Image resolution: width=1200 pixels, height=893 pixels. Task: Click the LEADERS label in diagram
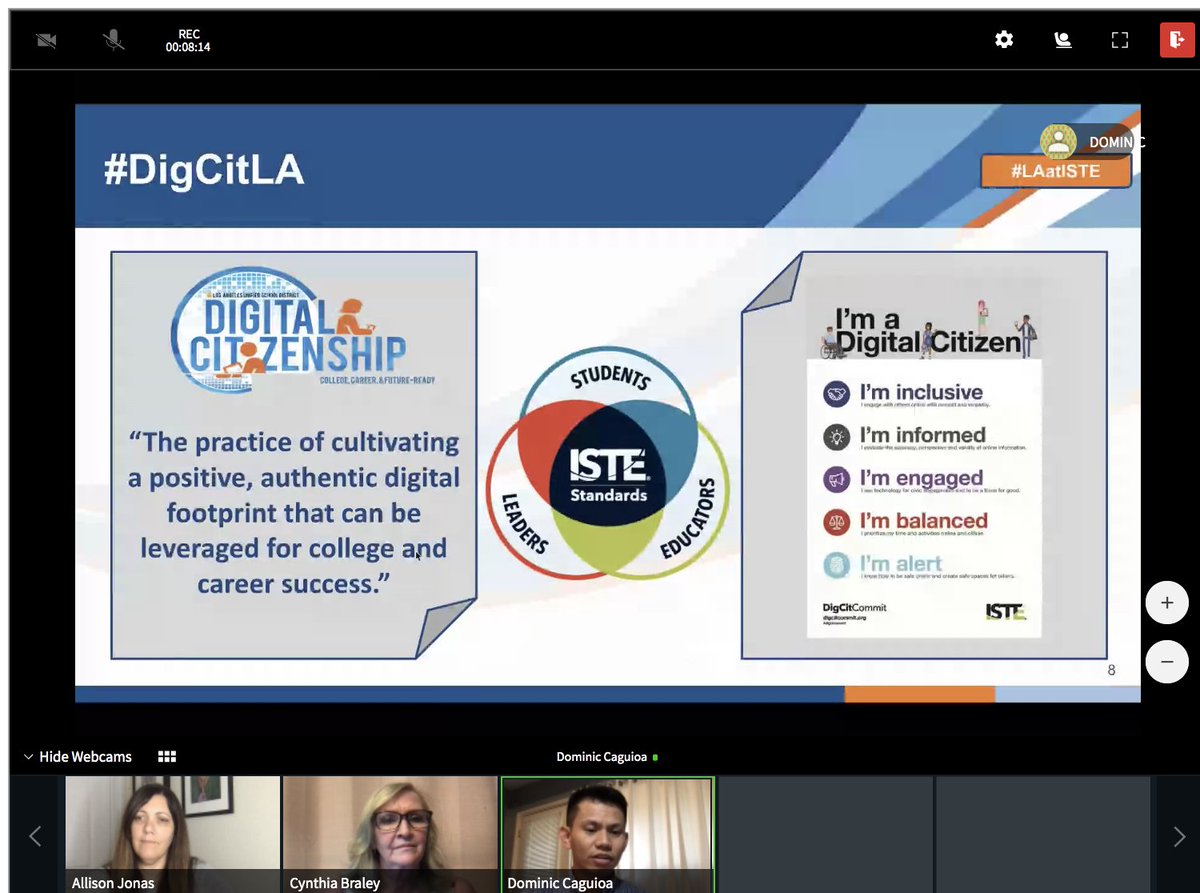[x=523, y=523]
